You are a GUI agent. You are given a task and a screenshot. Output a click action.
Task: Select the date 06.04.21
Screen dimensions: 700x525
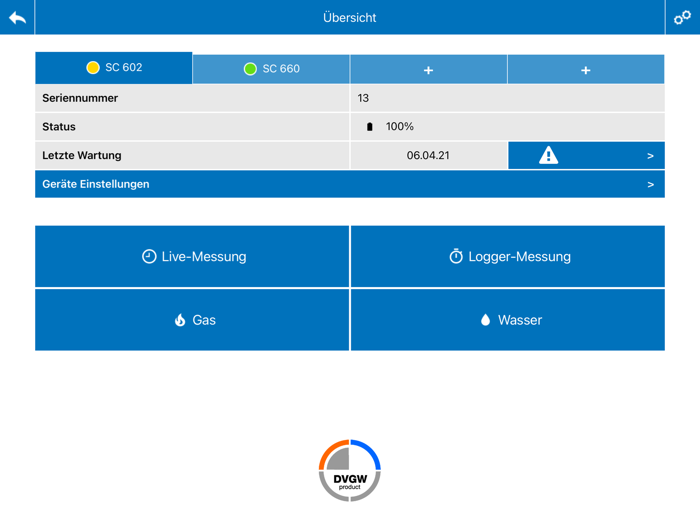click(x=428, y=155)
